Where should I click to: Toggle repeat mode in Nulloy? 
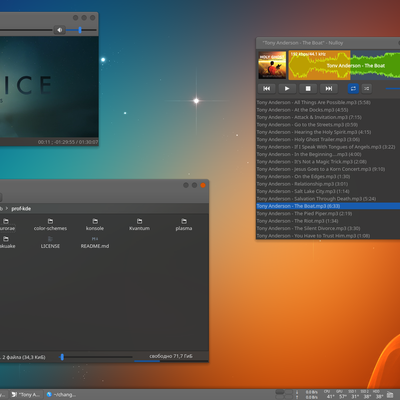(x=353, y=88)
